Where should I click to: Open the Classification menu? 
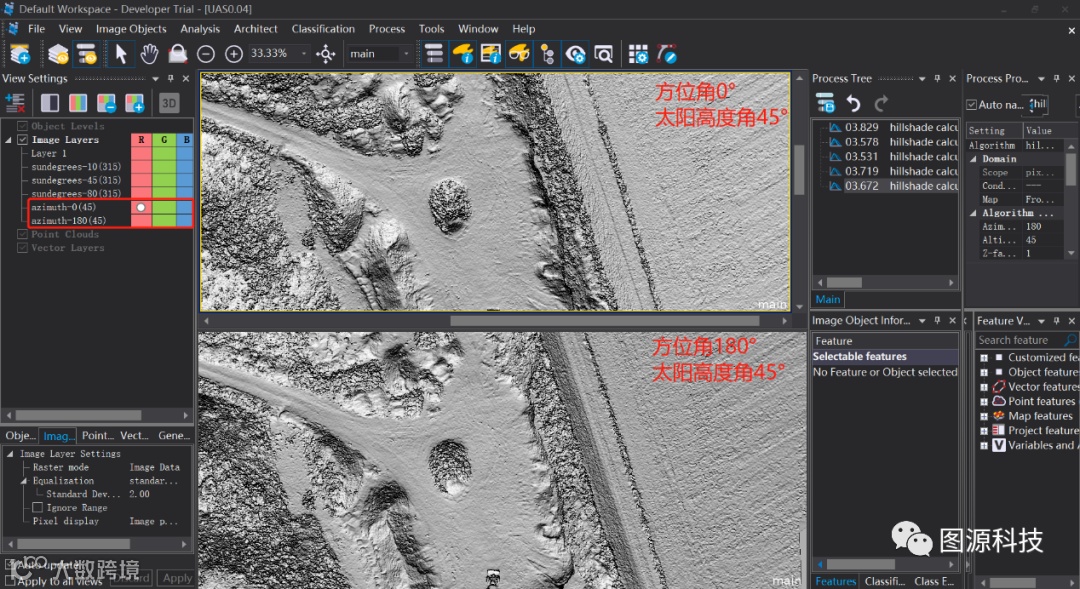pyautogui.click(x=323, y=29)
